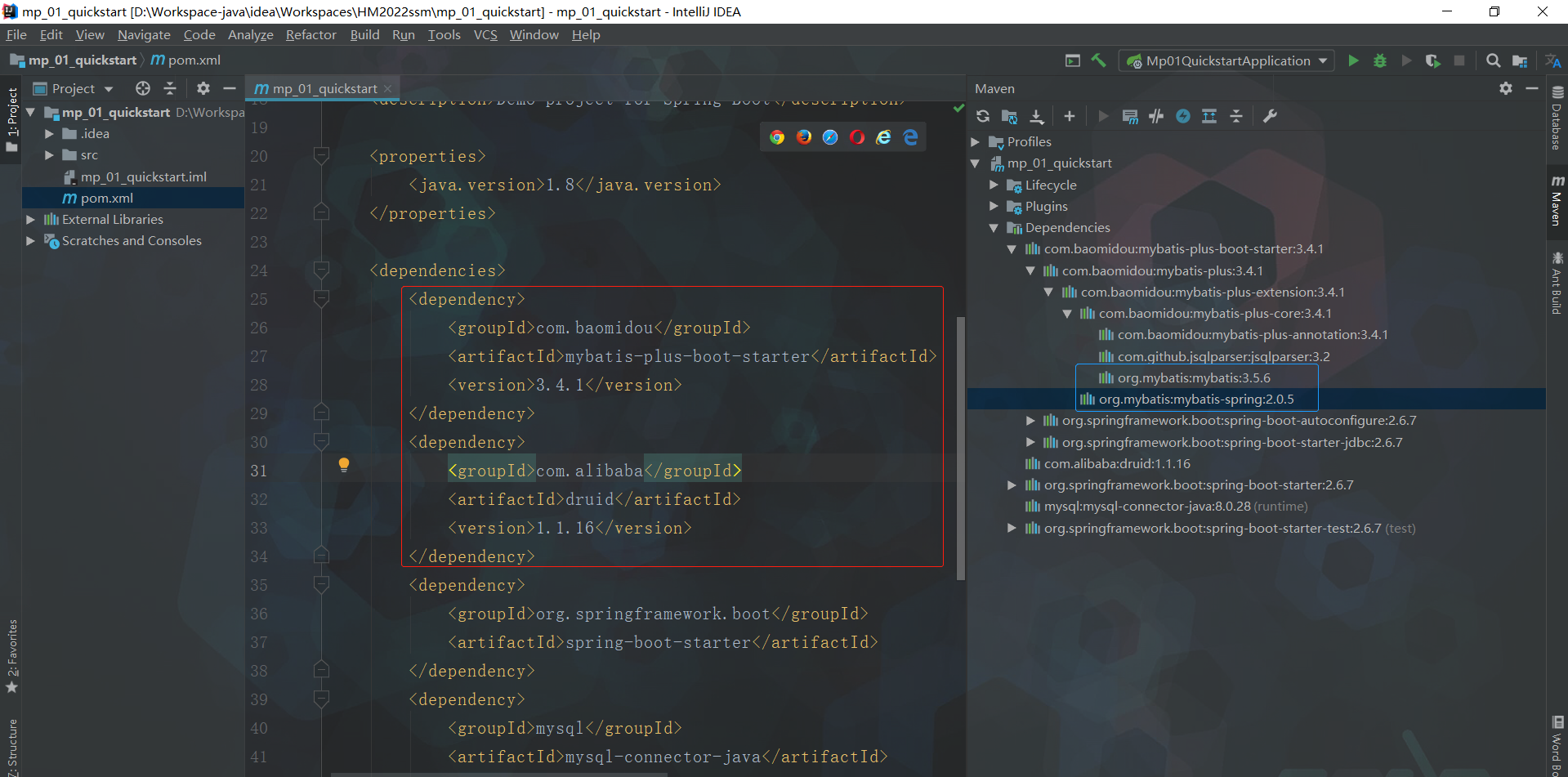Show Maven dependencies diagram icon
Image resolution: width=1568 pixels, height=777 pixels.
(1209, 116)
